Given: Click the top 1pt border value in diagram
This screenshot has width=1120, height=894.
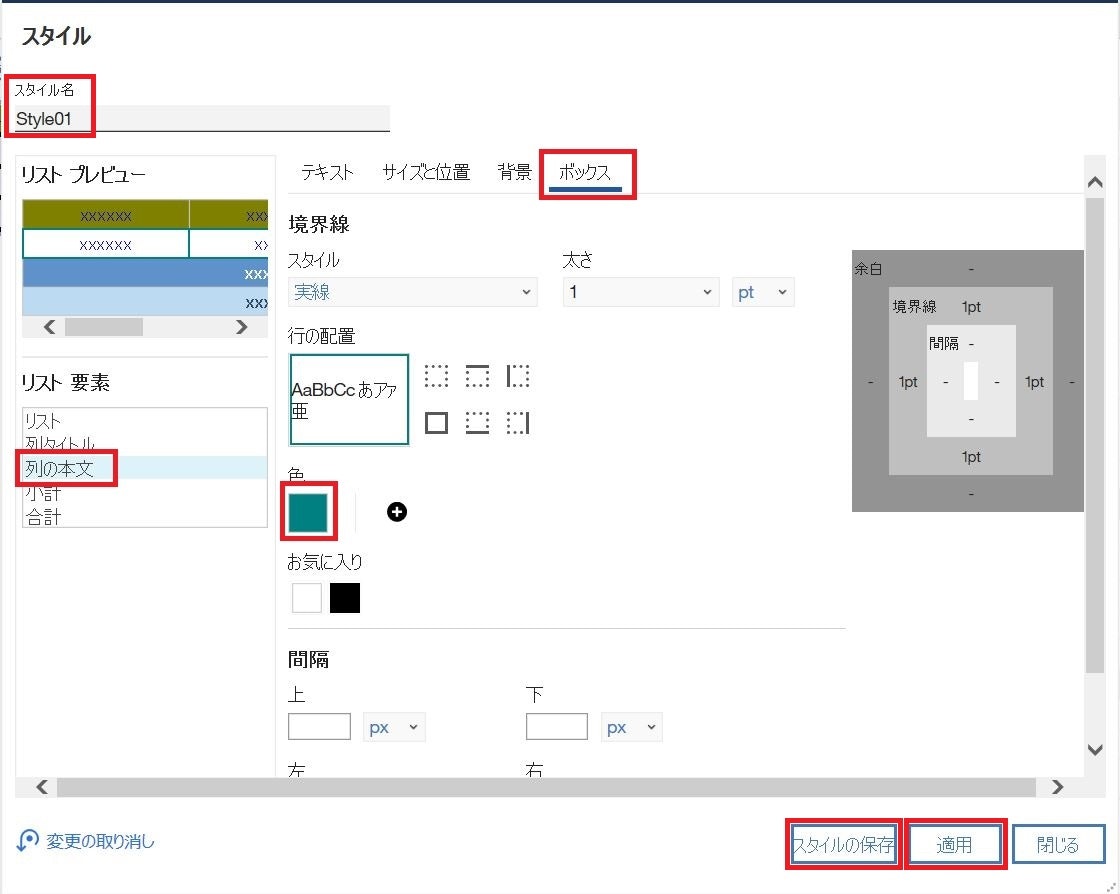Looking at the screenshot, I should [x=971, y=307].
